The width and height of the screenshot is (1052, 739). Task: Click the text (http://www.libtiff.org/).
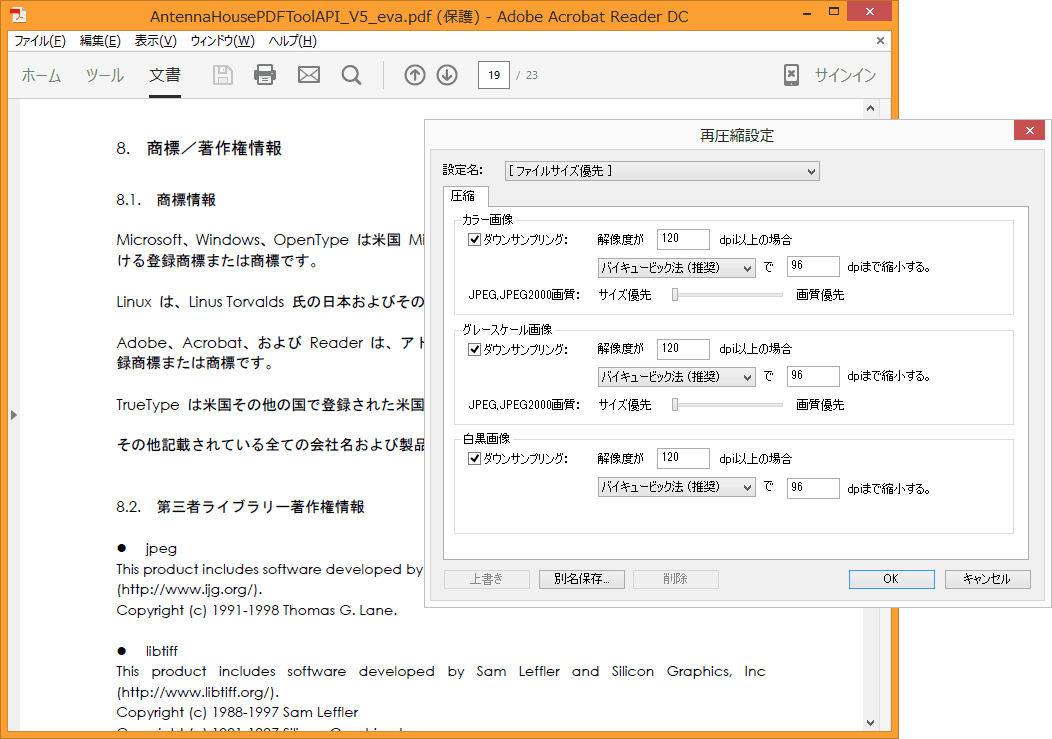coord(198,692)
